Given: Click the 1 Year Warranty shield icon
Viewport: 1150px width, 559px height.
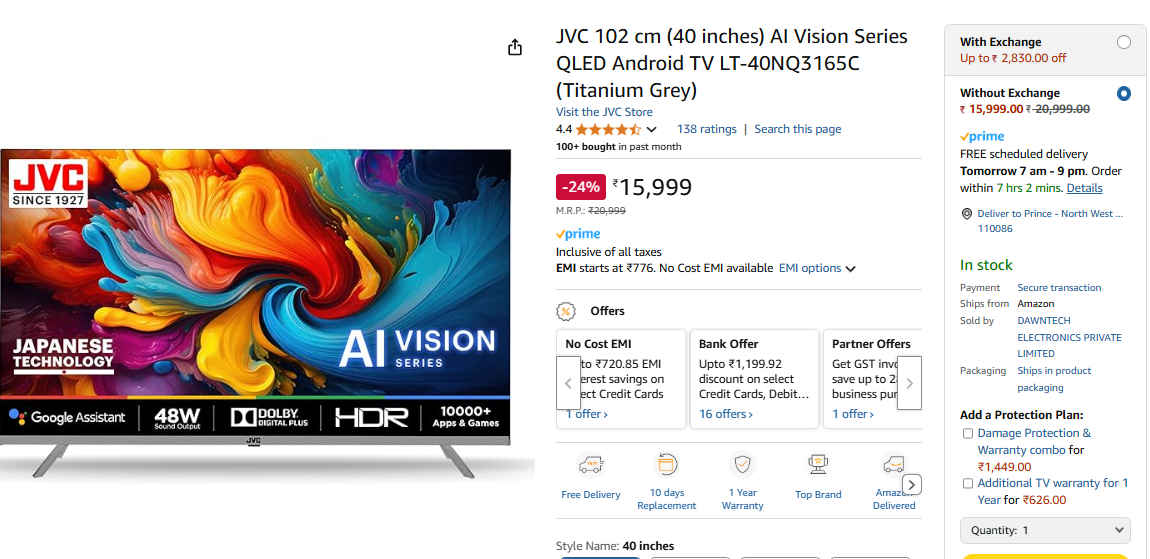Looking at the screenshot, I should pos(742,464).
